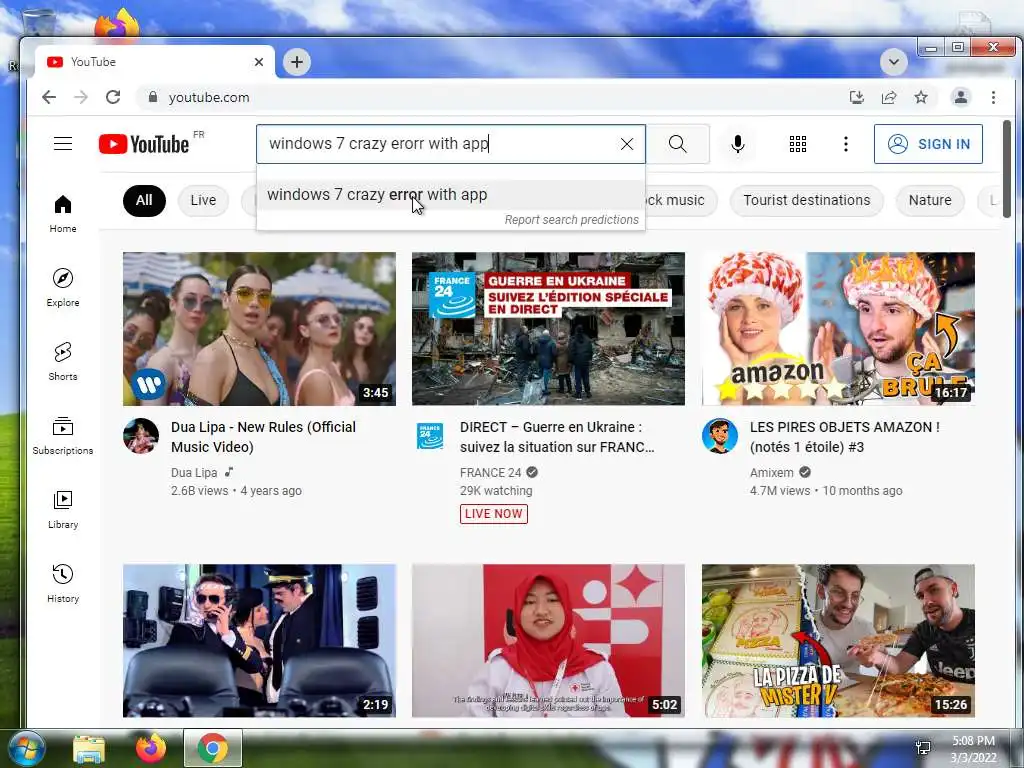Share this page via the share icon
1024x768 pixels.
[x=889, y=97]
